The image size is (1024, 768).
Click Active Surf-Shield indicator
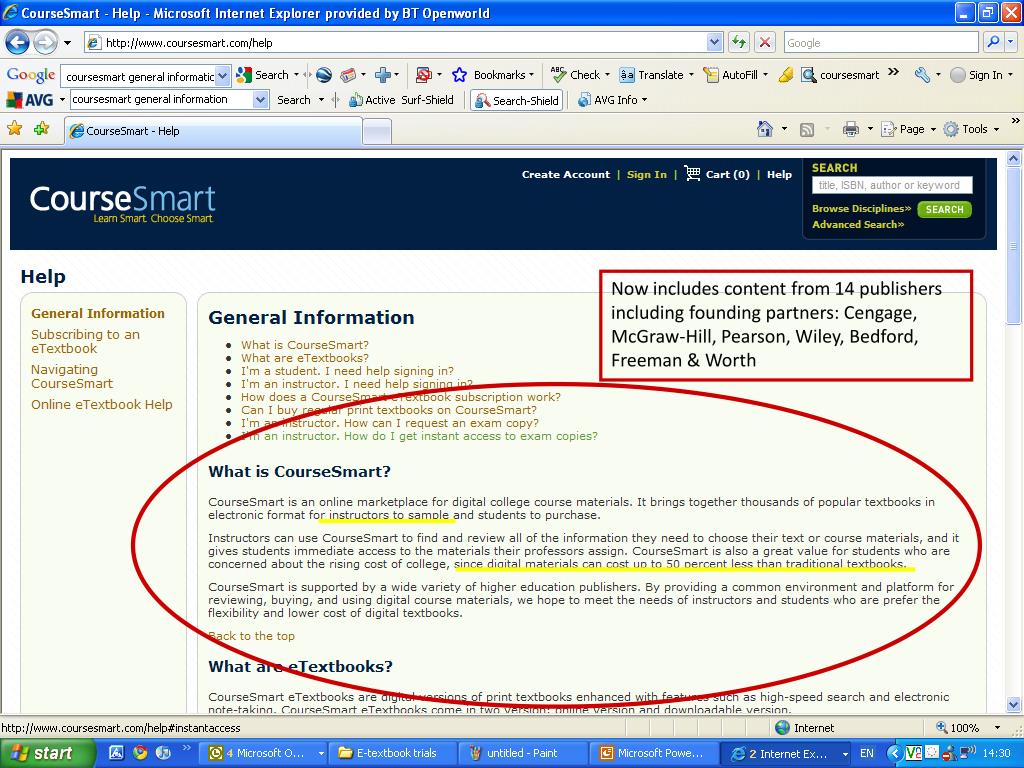pos(401,100)
